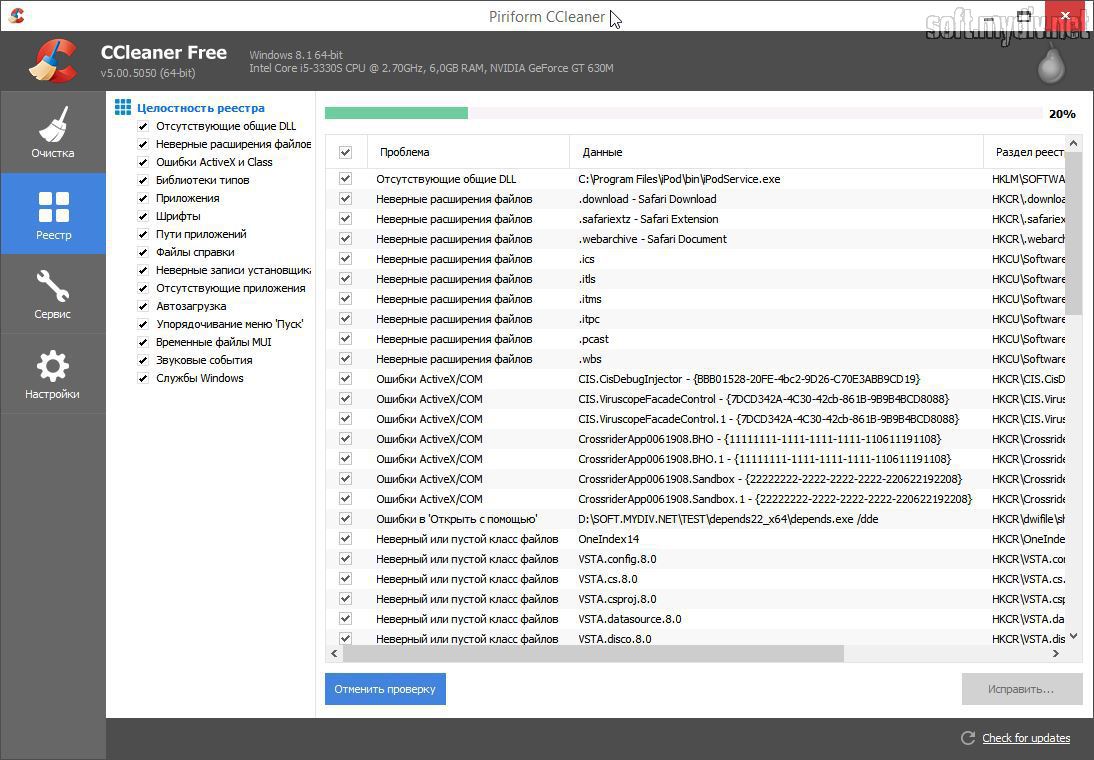Toggle the Библиотеки типов checkbox
The height and width of the screenshot is (760, 1094).
point(143,180)
